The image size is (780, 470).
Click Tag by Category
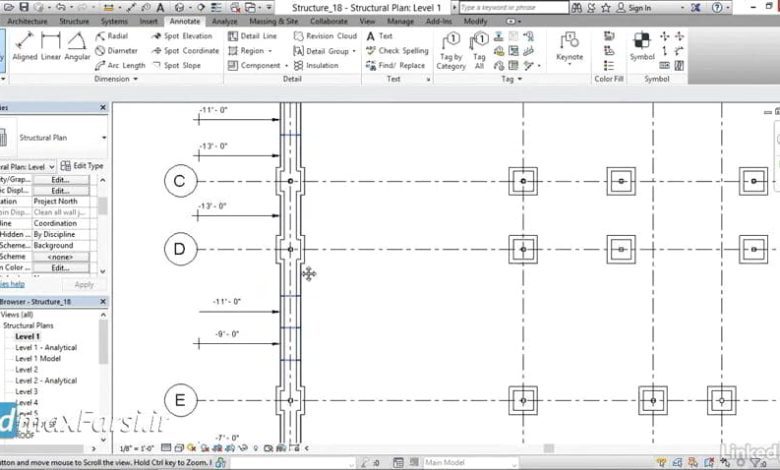tap(451, 50)
